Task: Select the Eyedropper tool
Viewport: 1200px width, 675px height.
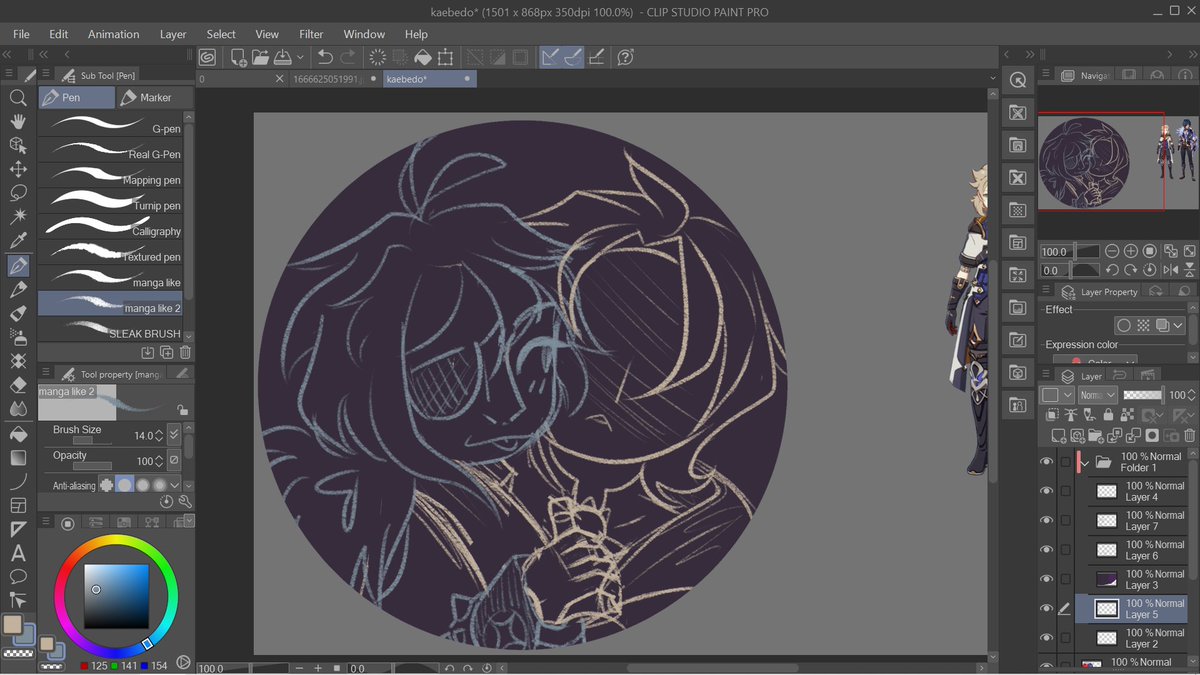Action: pos(18,241)
